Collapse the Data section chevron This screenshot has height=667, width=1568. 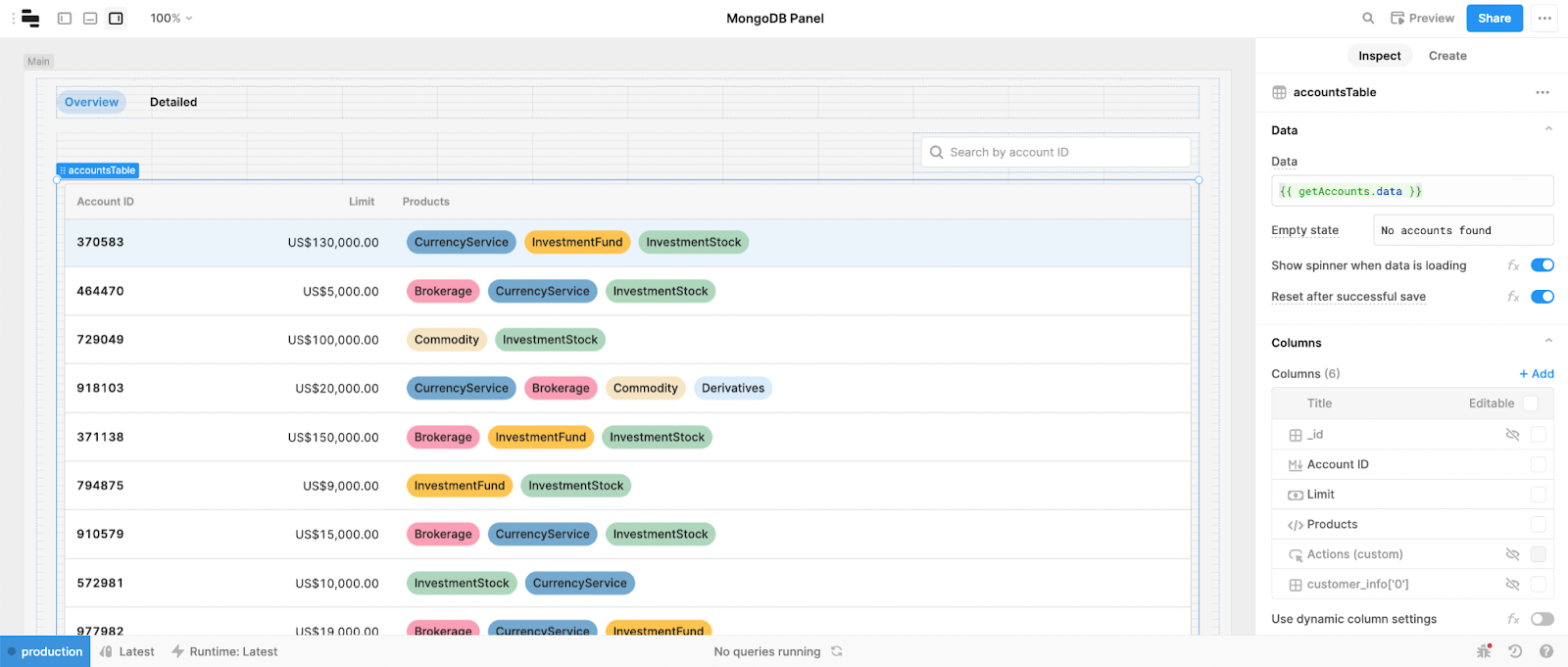click(x=1548, y=129)
